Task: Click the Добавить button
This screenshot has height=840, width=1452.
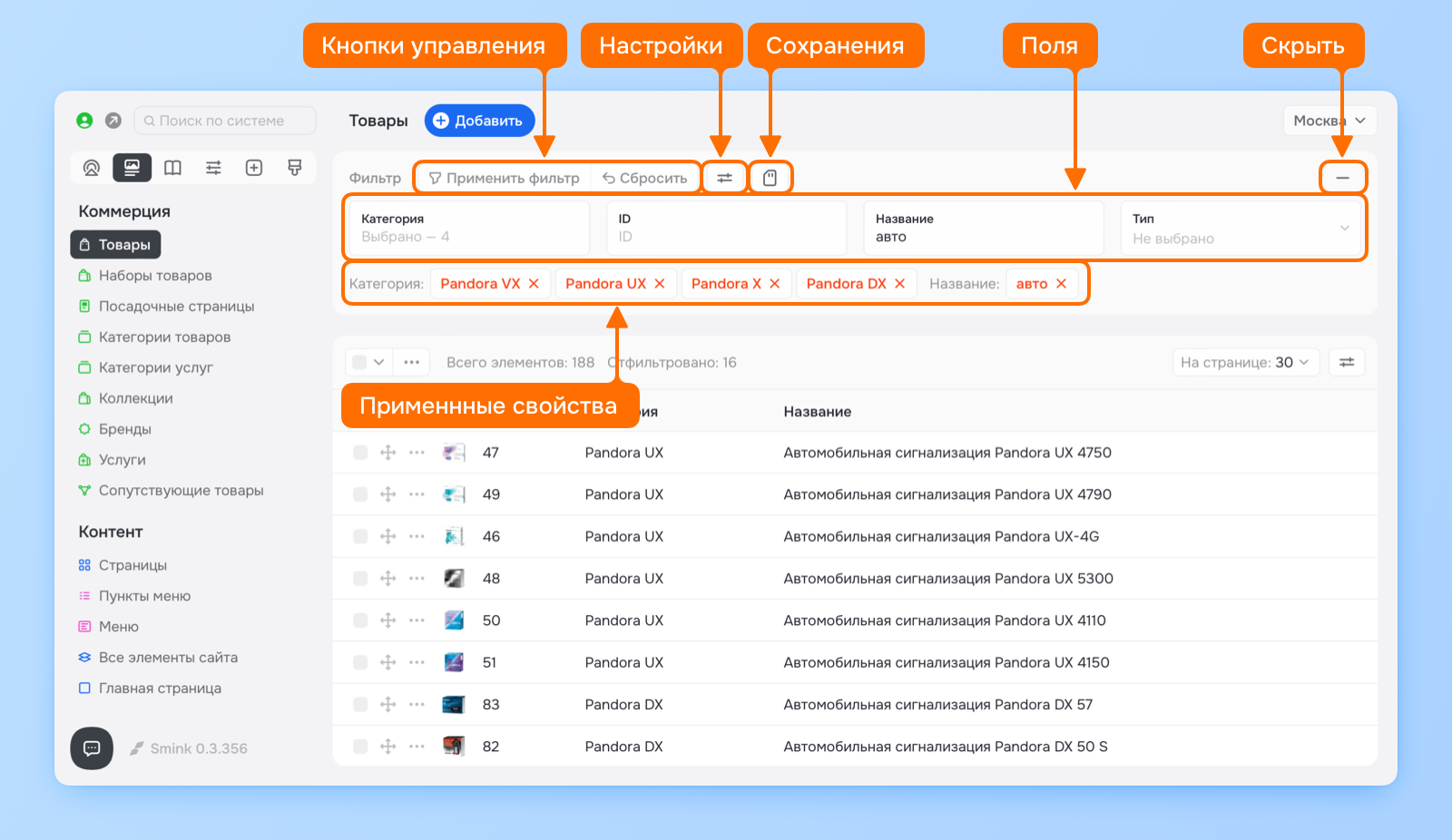Action: [x=479, y=121]
